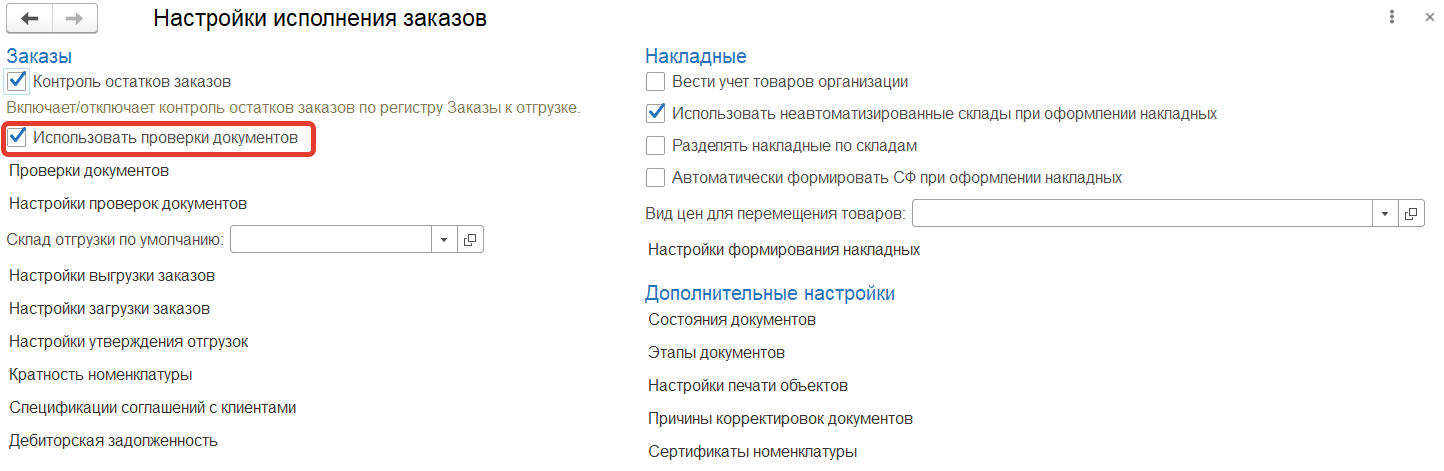Open Настройки печати объектов
Screen dimensions: 1444x471
748,386
